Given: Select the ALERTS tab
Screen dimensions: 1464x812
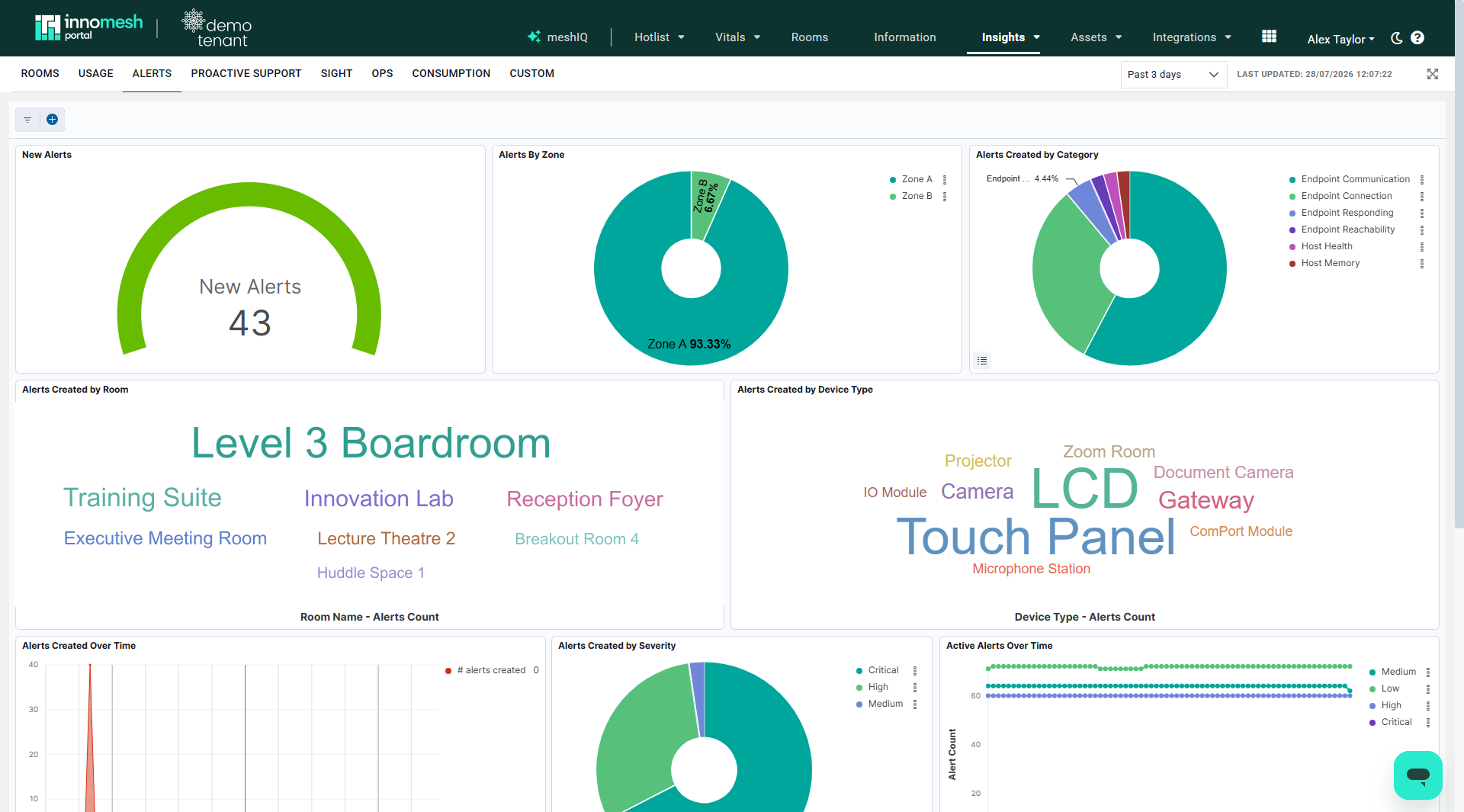Looking at the screenshot, I should (x=152, y=74).
